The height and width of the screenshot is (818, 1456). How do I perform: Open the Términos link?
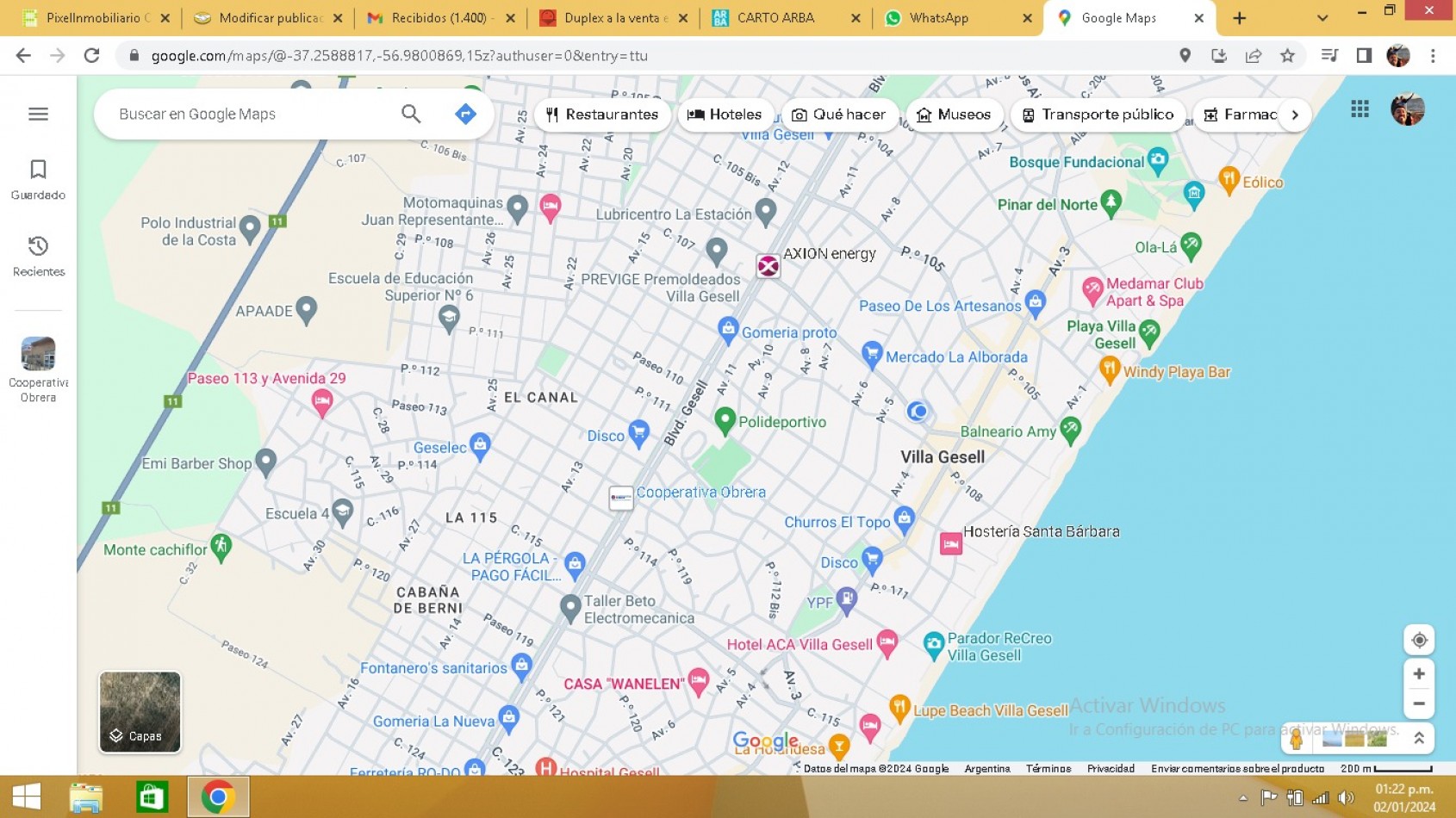[1048, 768]
